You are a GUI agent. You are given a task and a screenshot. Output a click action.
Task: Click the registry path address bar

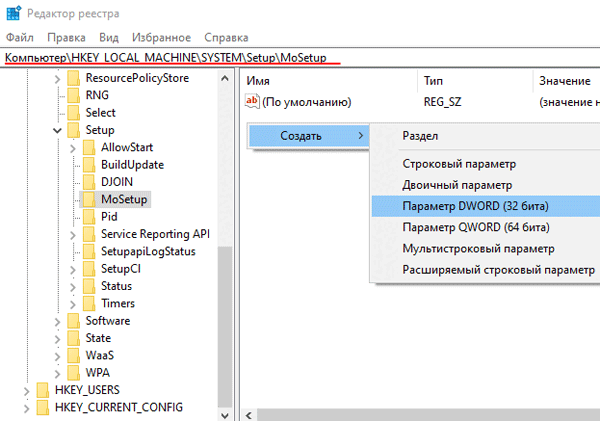point(300,58)
